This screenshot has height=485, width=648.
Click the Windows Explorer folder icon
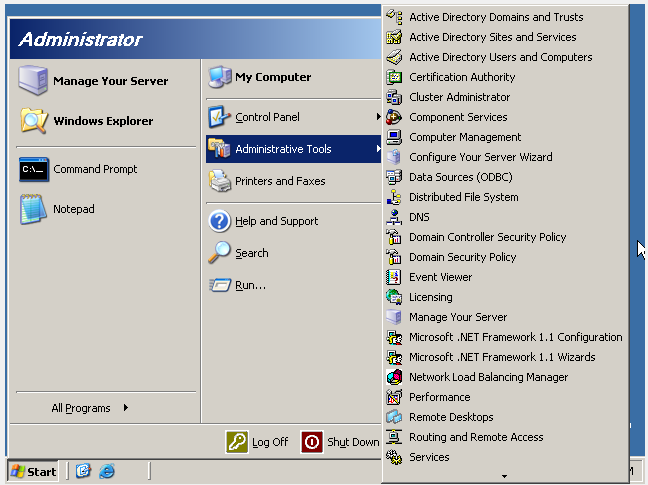(34, 121)
